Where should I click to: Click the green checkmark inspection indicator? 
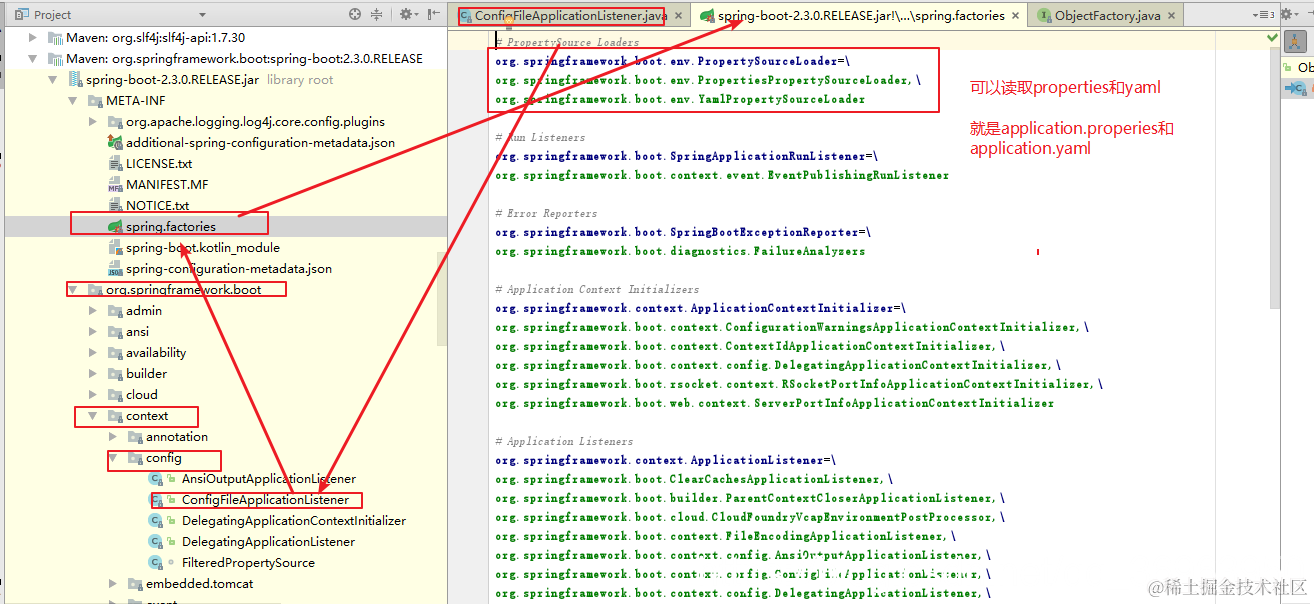1272,37
